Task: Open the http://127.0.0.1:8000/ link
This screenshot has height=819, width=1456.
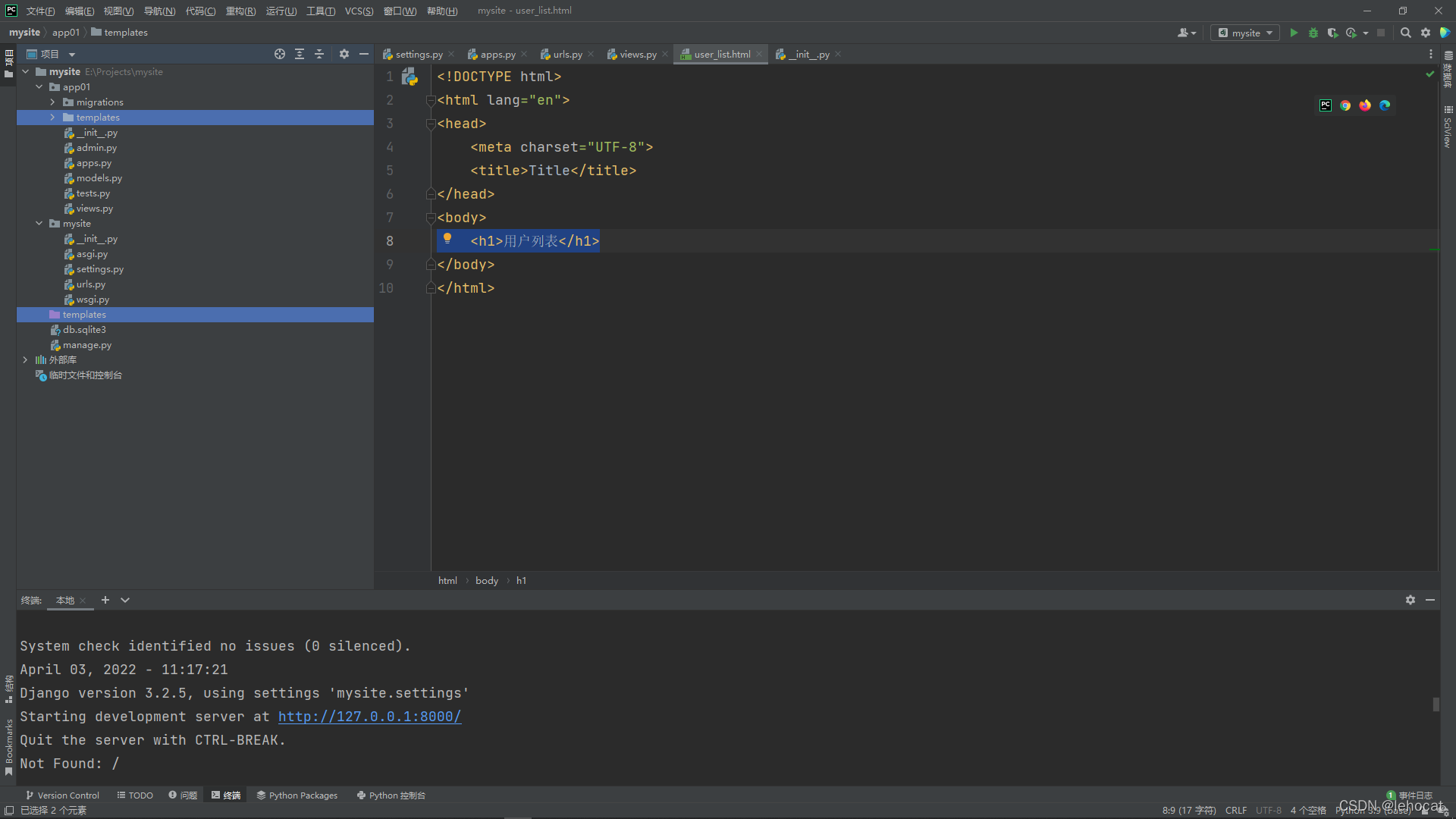Action: 369,717
